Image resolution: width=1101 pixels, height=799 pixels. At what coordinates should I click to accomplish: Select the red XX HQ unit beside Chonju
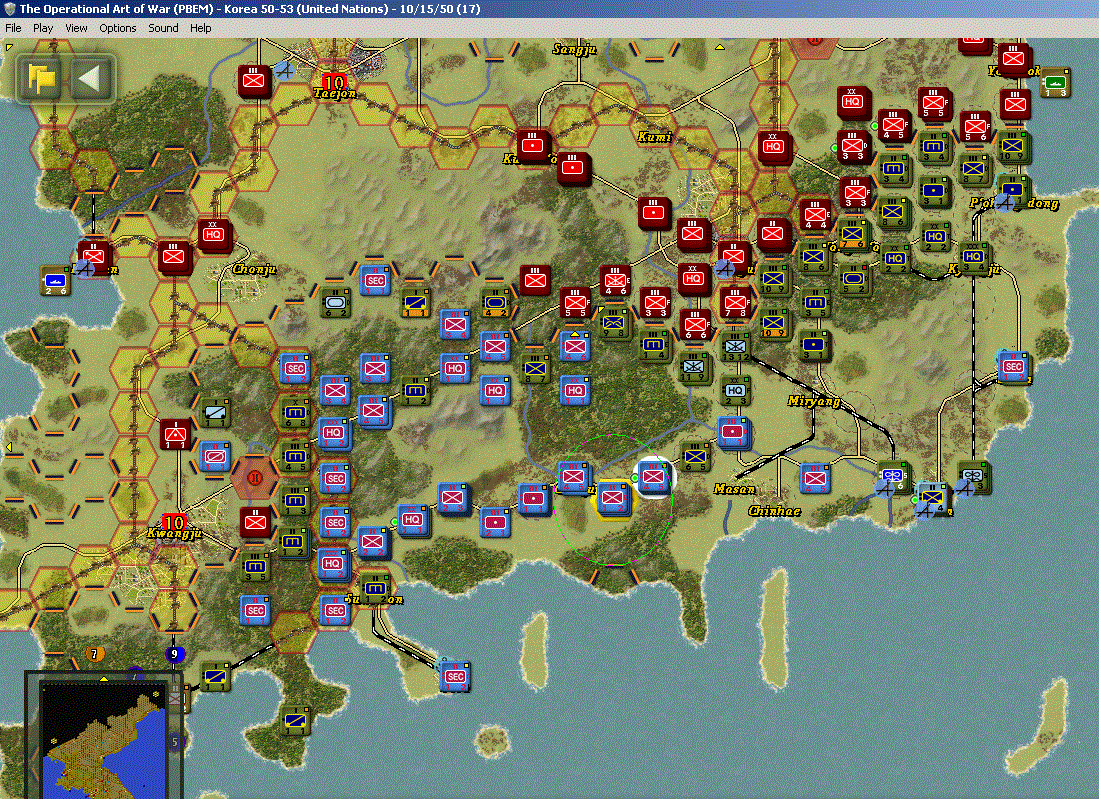click(213, 235)
